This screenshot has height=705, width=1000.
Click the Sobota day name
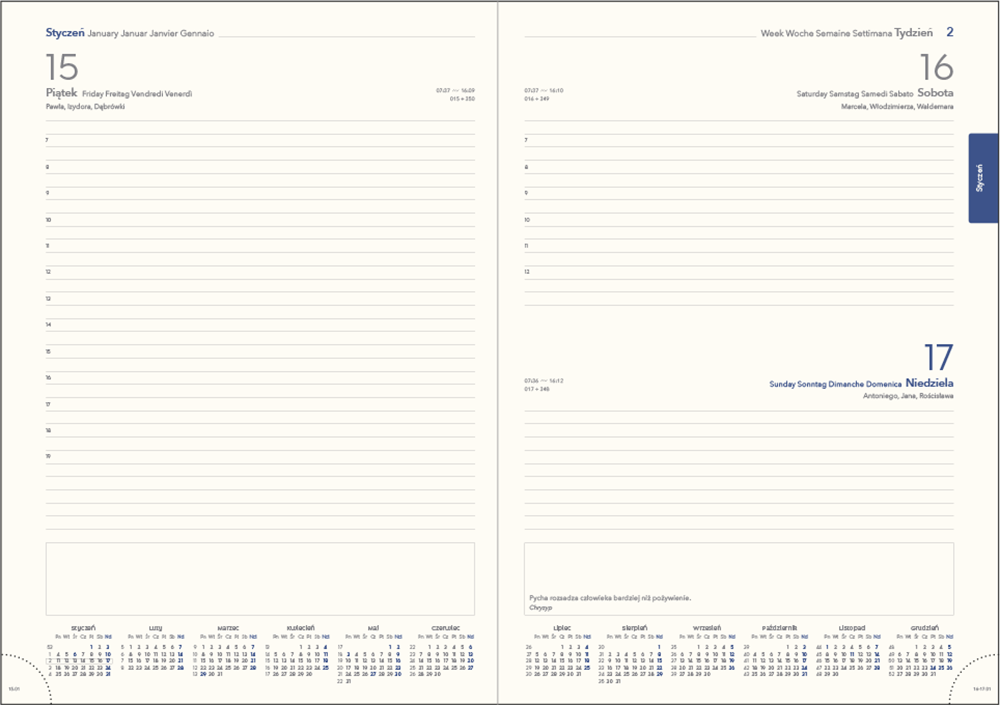point(936,93)
